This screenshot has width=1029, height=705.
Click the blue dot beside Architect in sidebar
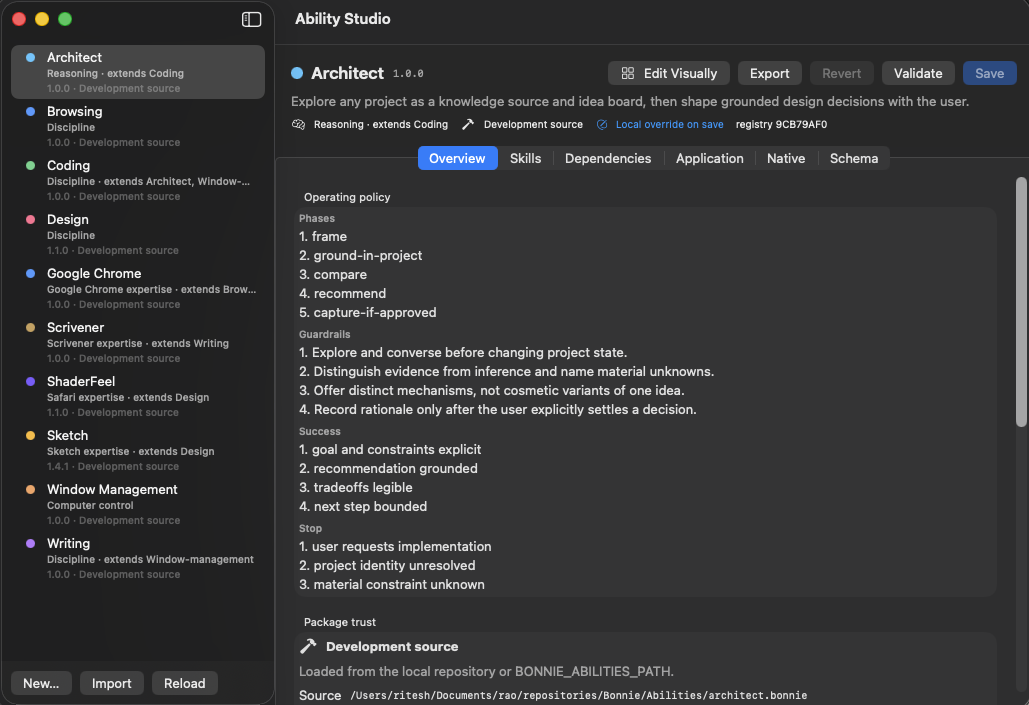(30, 57)
